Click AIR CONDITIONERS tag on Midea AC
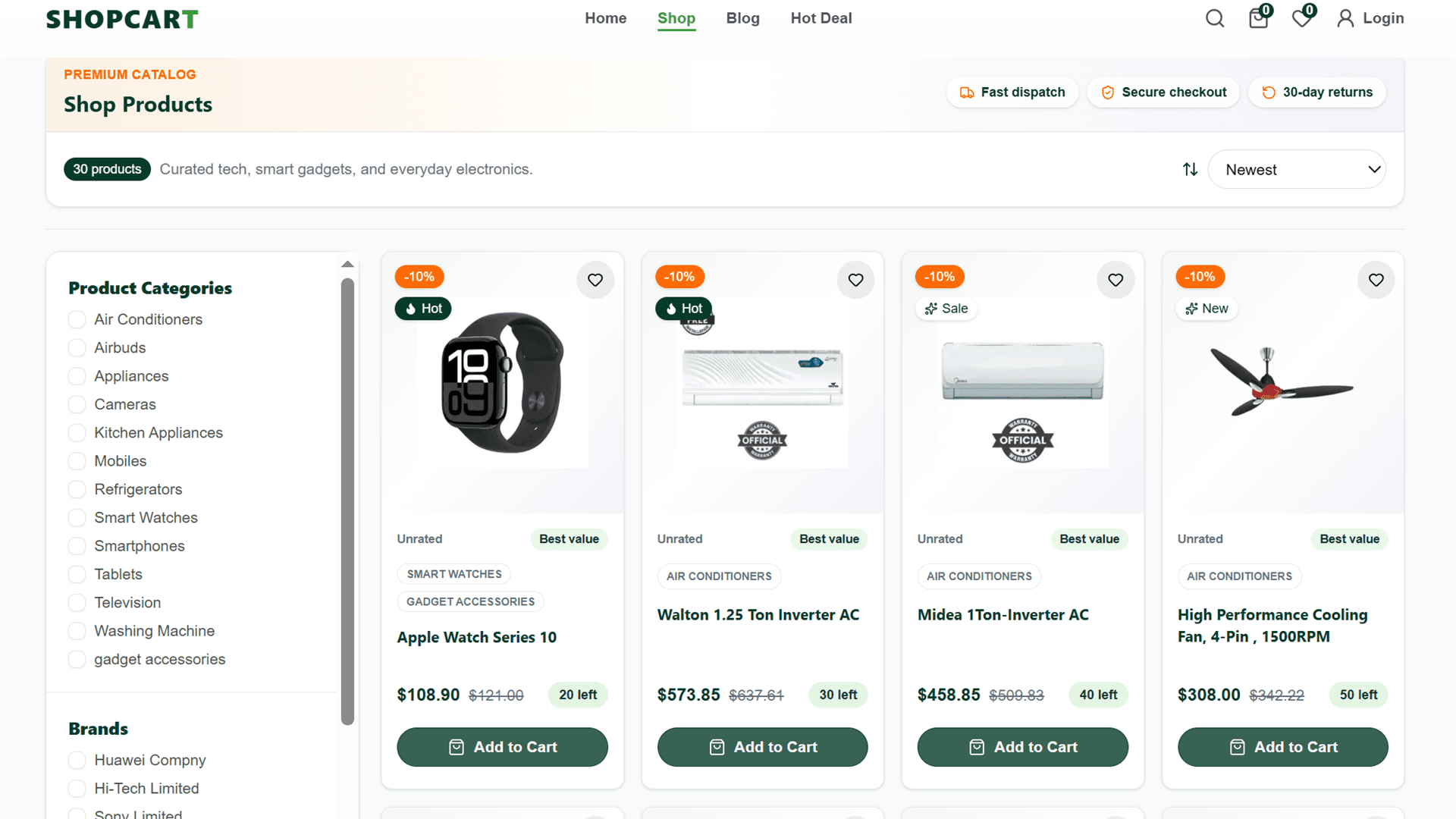Viewport: 1456px width, 819px height. click(979, 576)
